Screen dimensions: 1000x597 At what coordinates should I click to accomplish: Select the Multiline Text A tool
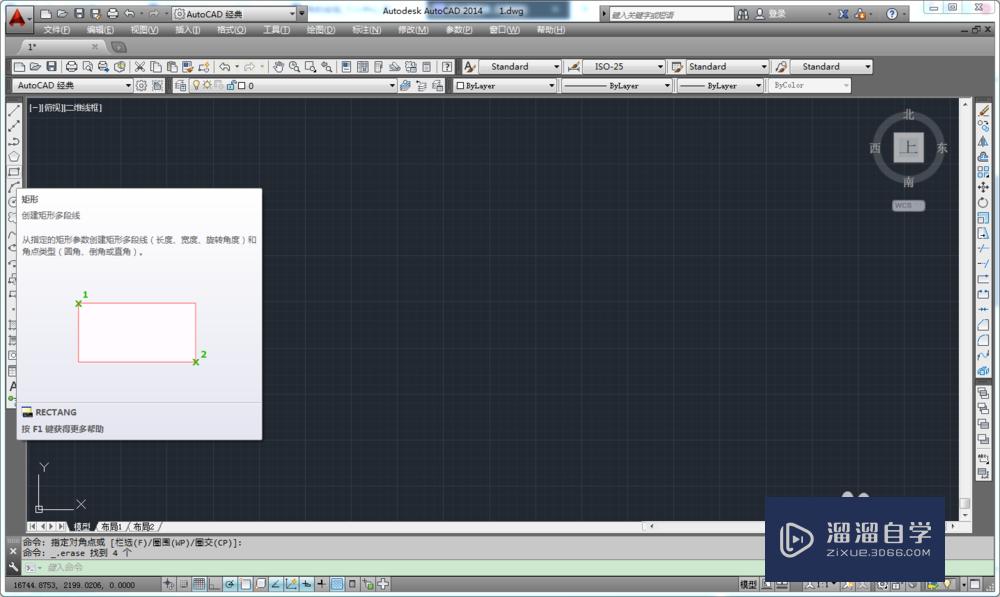(13, 386)
